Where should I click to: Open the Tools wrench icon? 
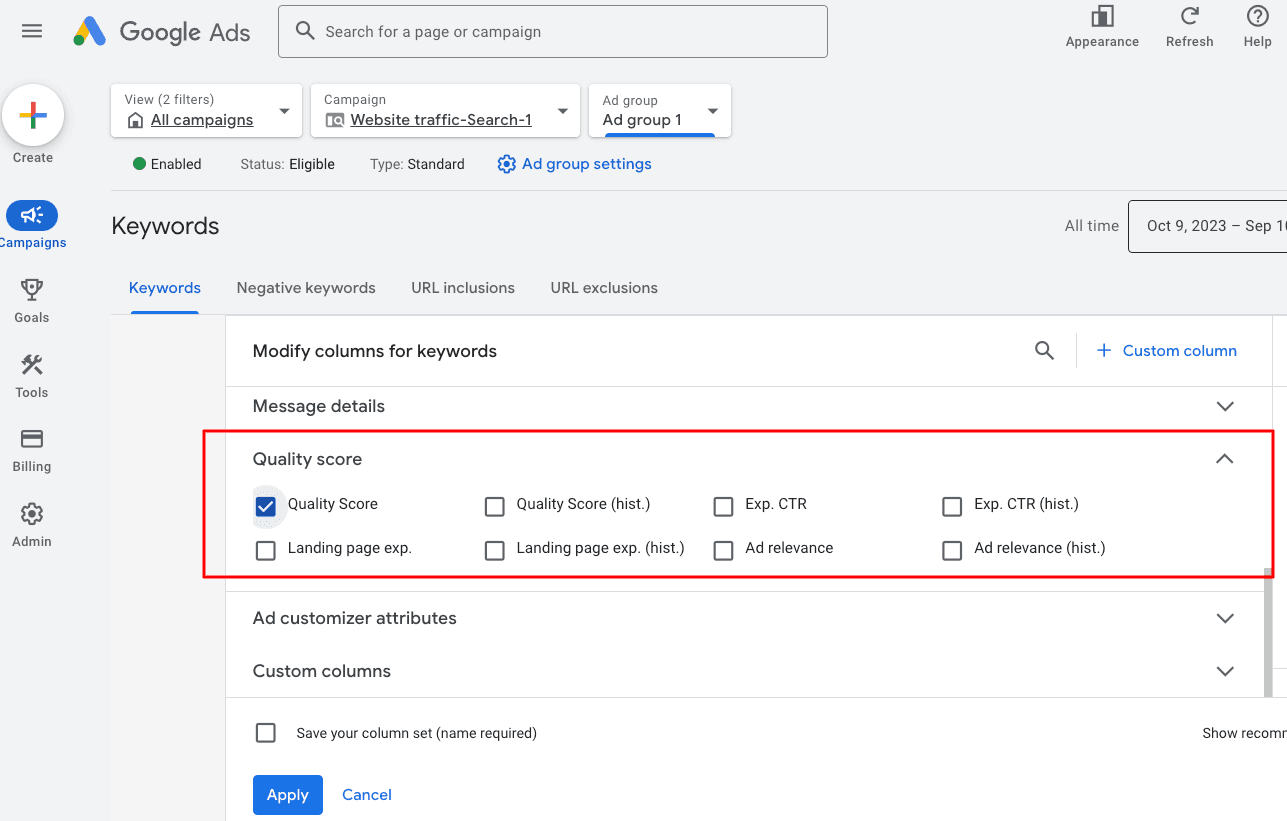pyautogui.click(x=32, y=366)
